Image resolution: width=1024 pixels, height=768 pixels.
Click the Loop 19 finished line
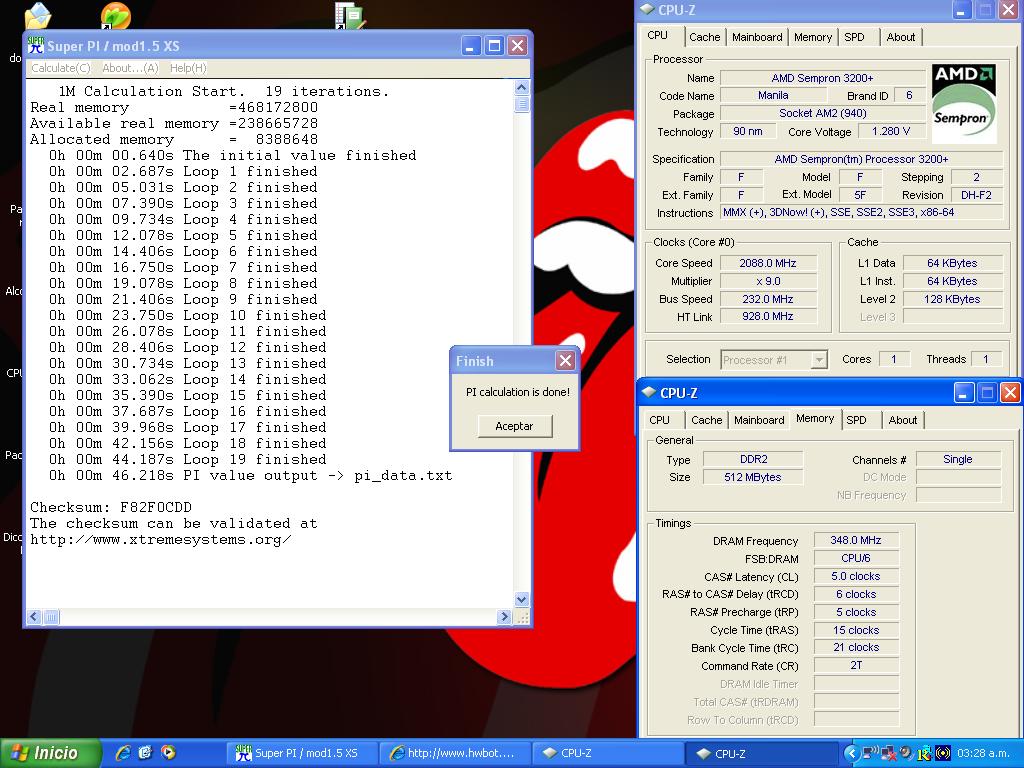click(187, 459)
